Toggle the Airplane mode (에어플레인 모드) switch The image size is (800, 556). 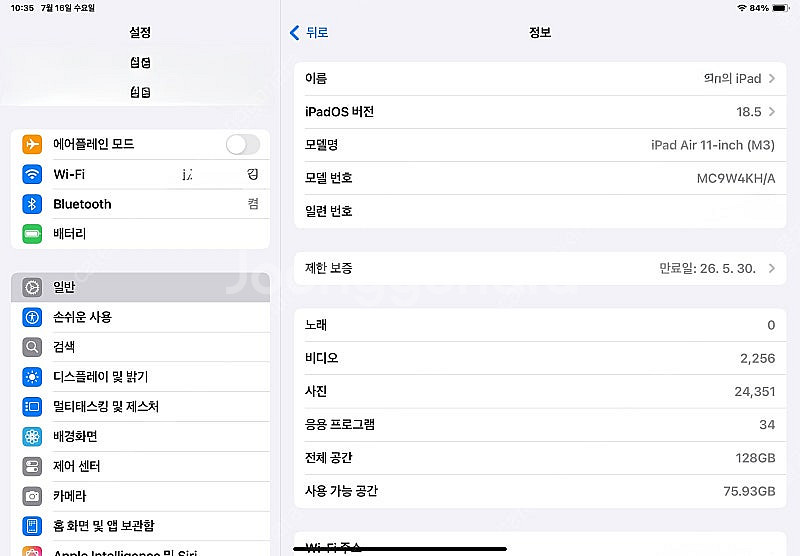[x=243, y=144]
